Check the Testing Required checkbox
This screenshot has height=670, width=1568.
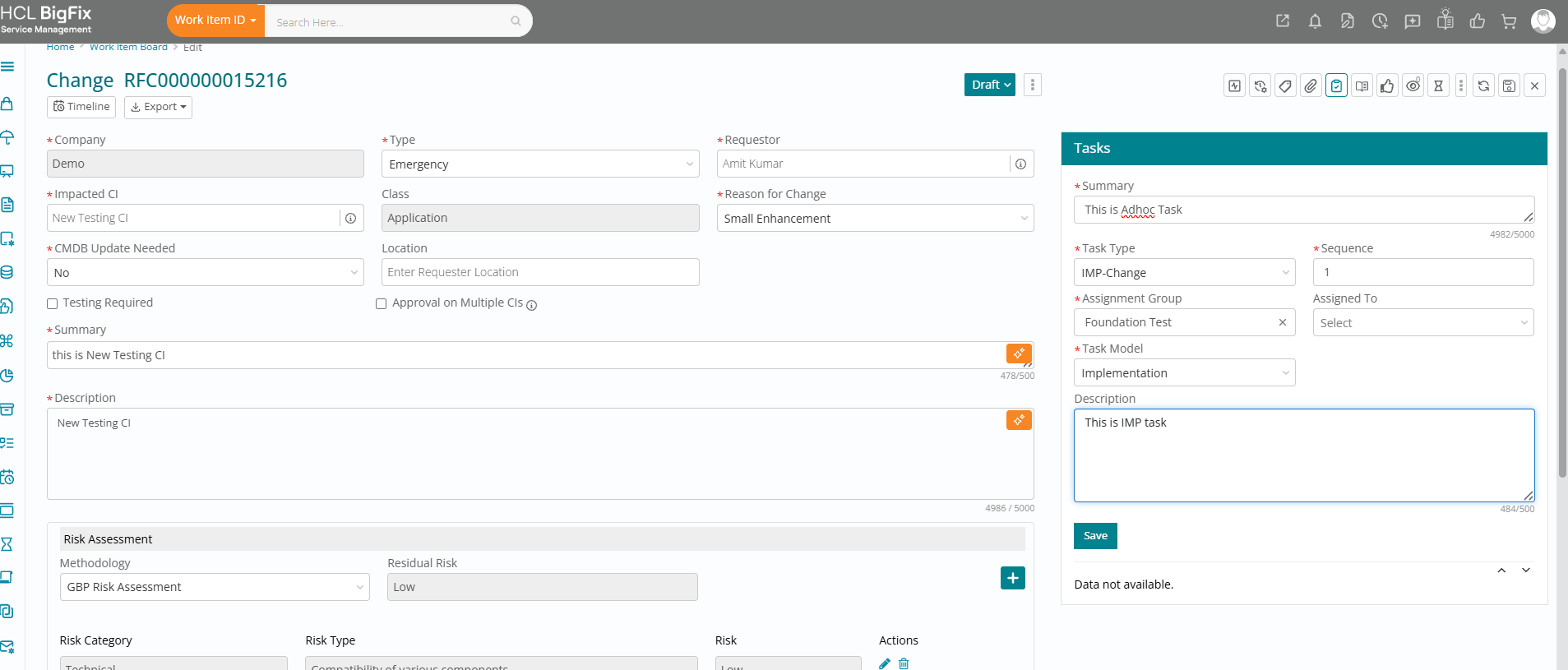click(53, 303)
